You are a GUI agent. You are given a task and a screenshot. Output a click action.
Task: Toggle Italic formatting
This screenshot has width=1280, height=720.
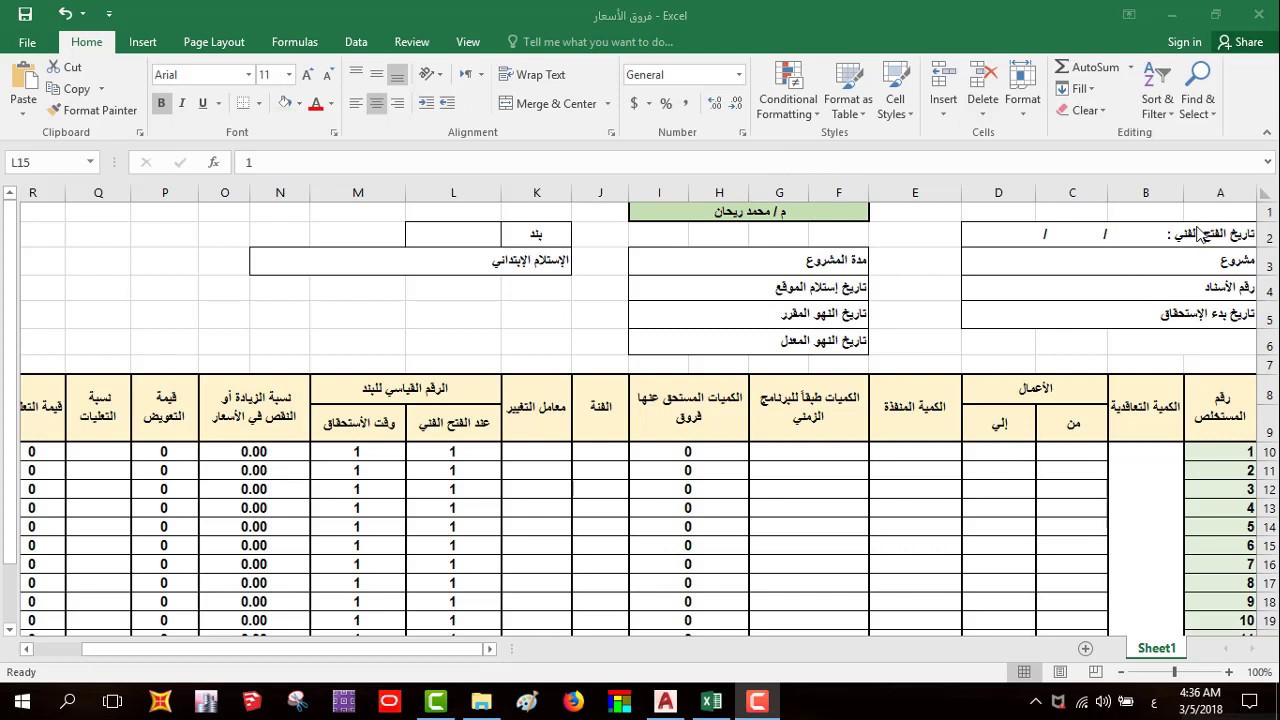(182, 103)
